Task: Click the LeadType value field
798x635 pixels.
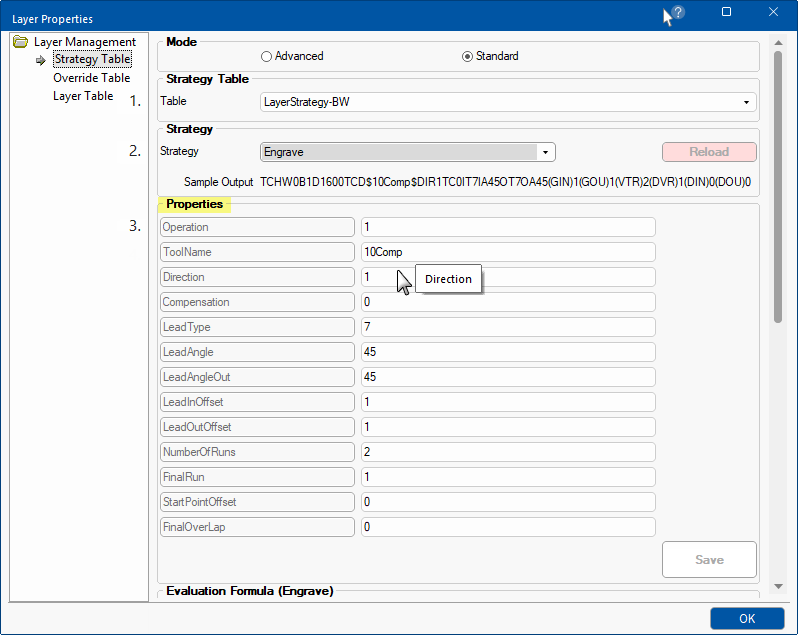Action: (x=508, y=327)
